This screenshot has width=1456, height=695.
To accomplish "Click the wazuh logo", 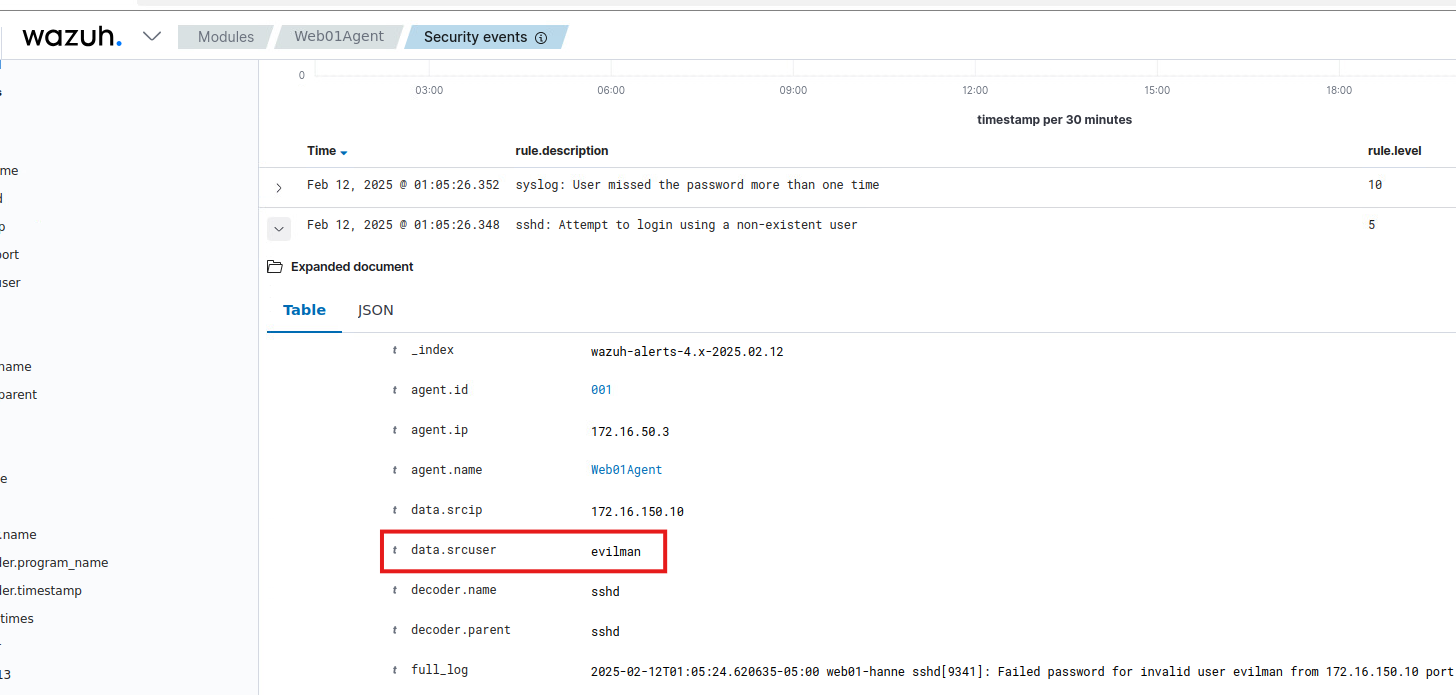I will click(72, 37).
